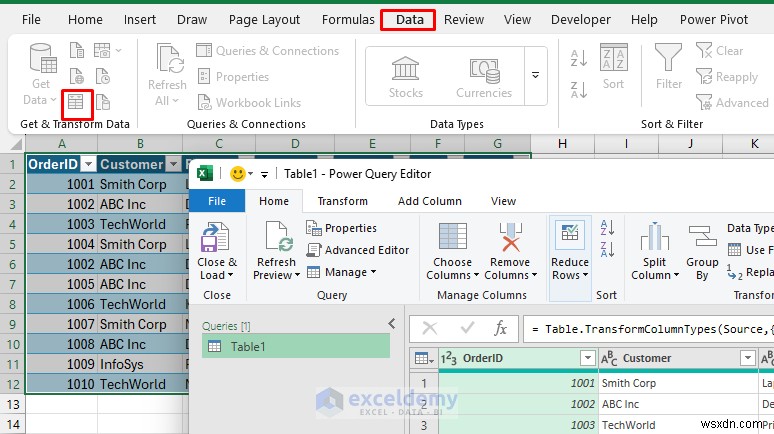Collapse the Queries pane
The image size is (774, 434).
click(x=392, y=323)
